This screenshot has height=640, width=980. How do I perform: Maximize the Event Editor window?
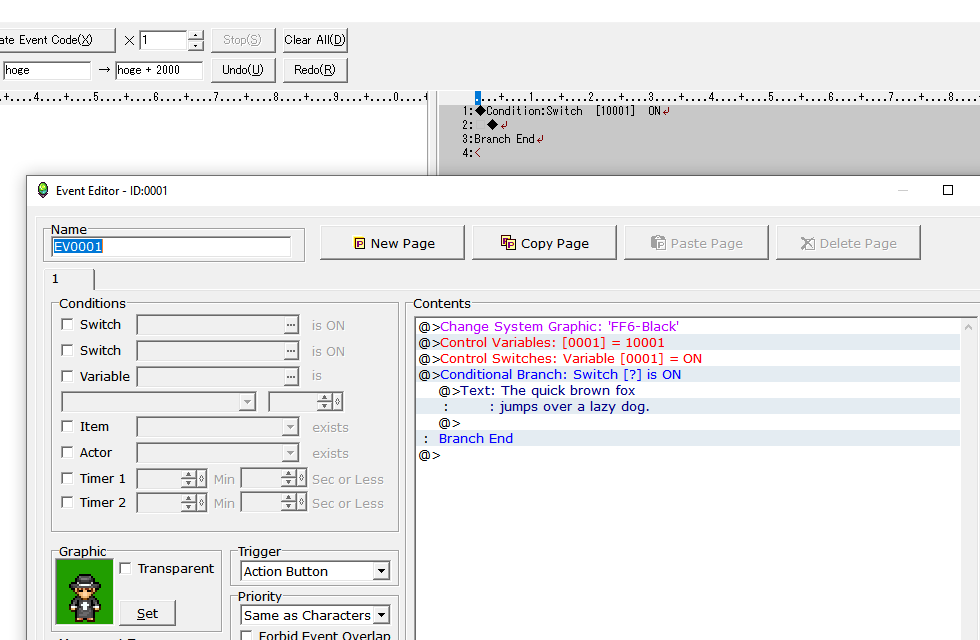pyautogui.click(x=948, y=190)
